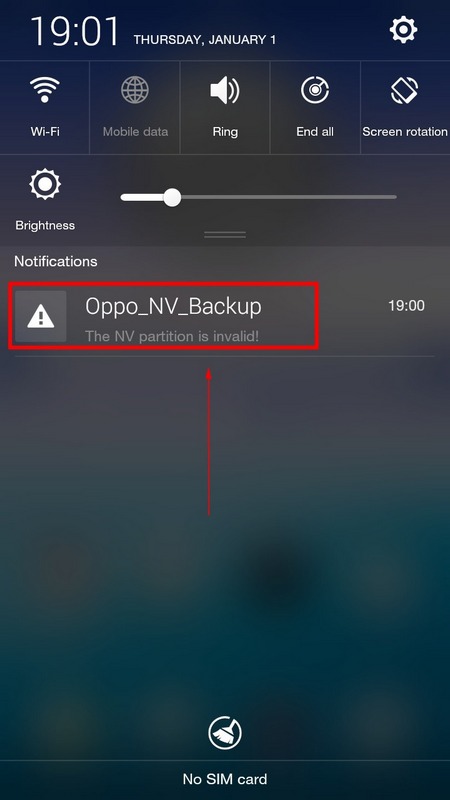Click the Notifications header label
Image resolution: width=450 pixels, height=800 pixels.
[56, 261]
